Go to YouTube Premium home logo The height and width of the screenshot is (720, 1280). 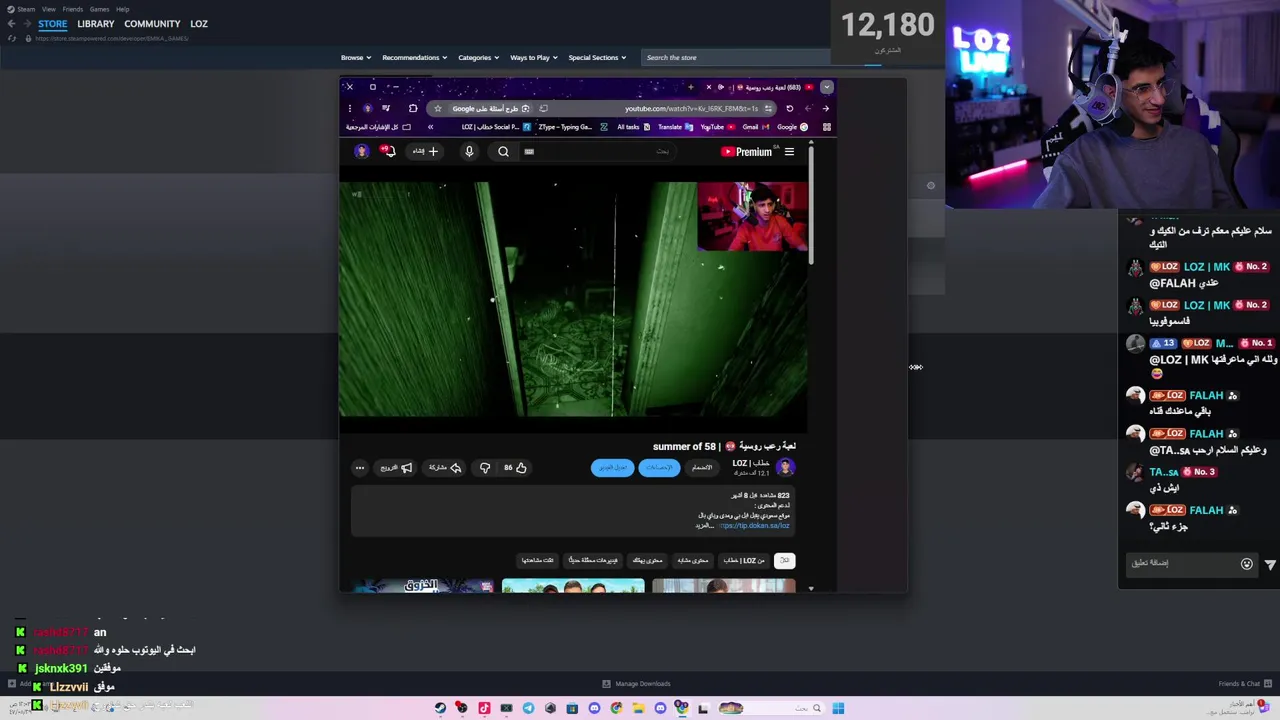pyautogui.click(x=747, y=152)
